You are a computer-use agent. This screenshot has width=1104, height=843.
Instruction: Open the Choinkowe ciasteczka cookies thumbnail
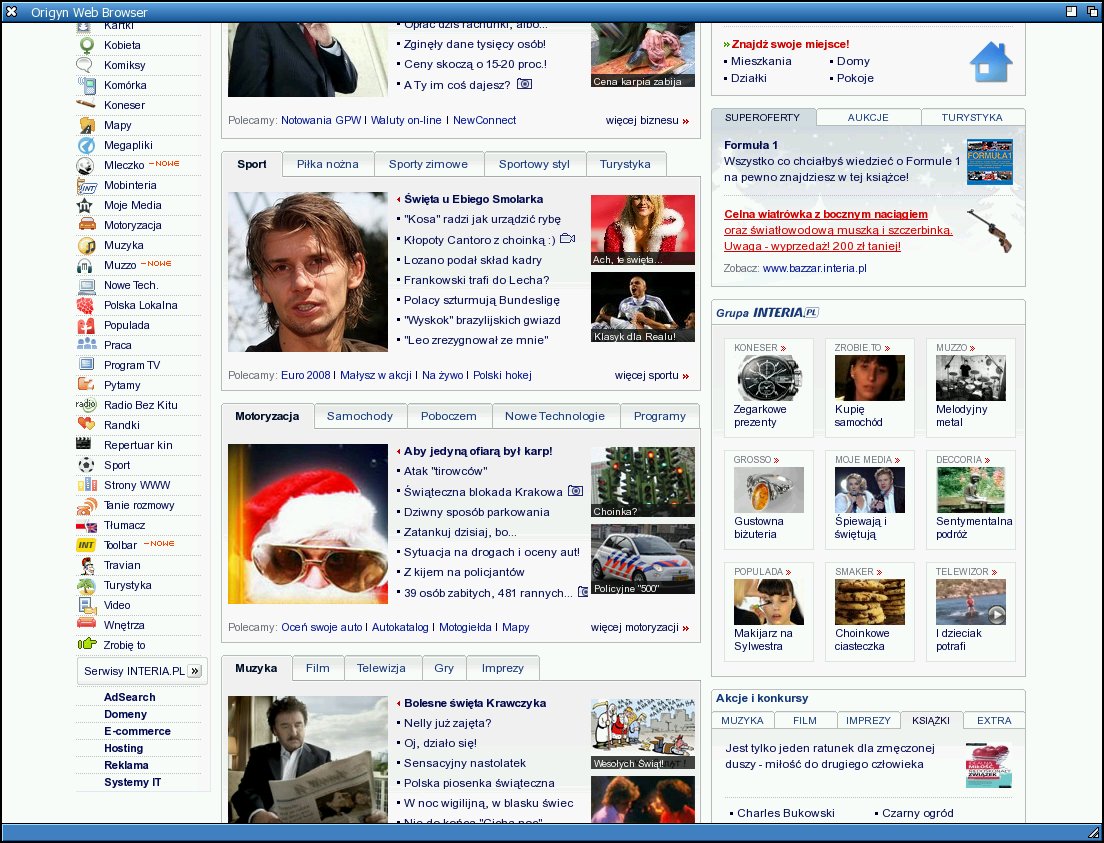pyautogui.click(x=870, y=602)
